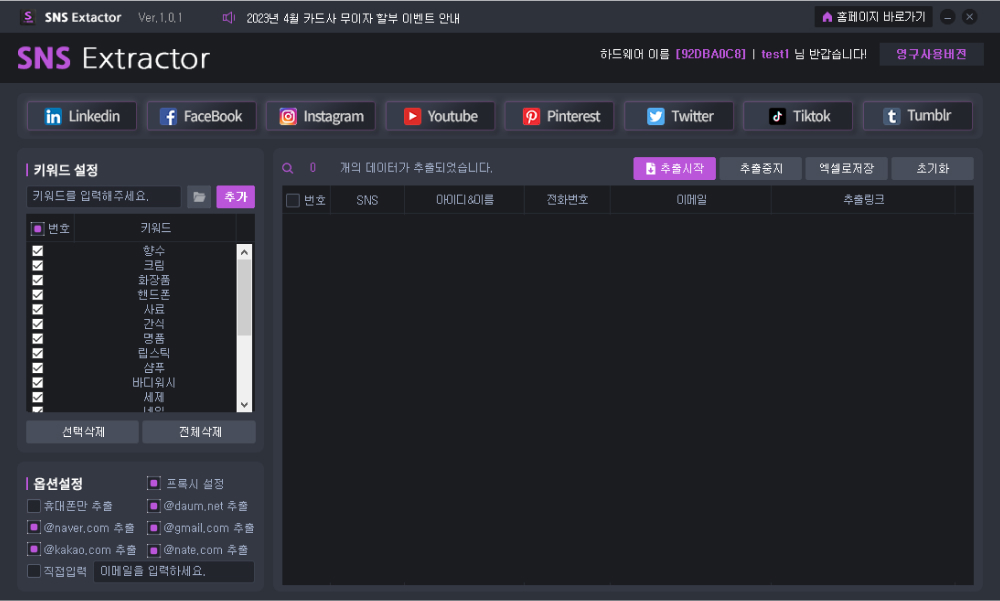
Task: Choose the Instagram platform button
Action: point(321,116)
